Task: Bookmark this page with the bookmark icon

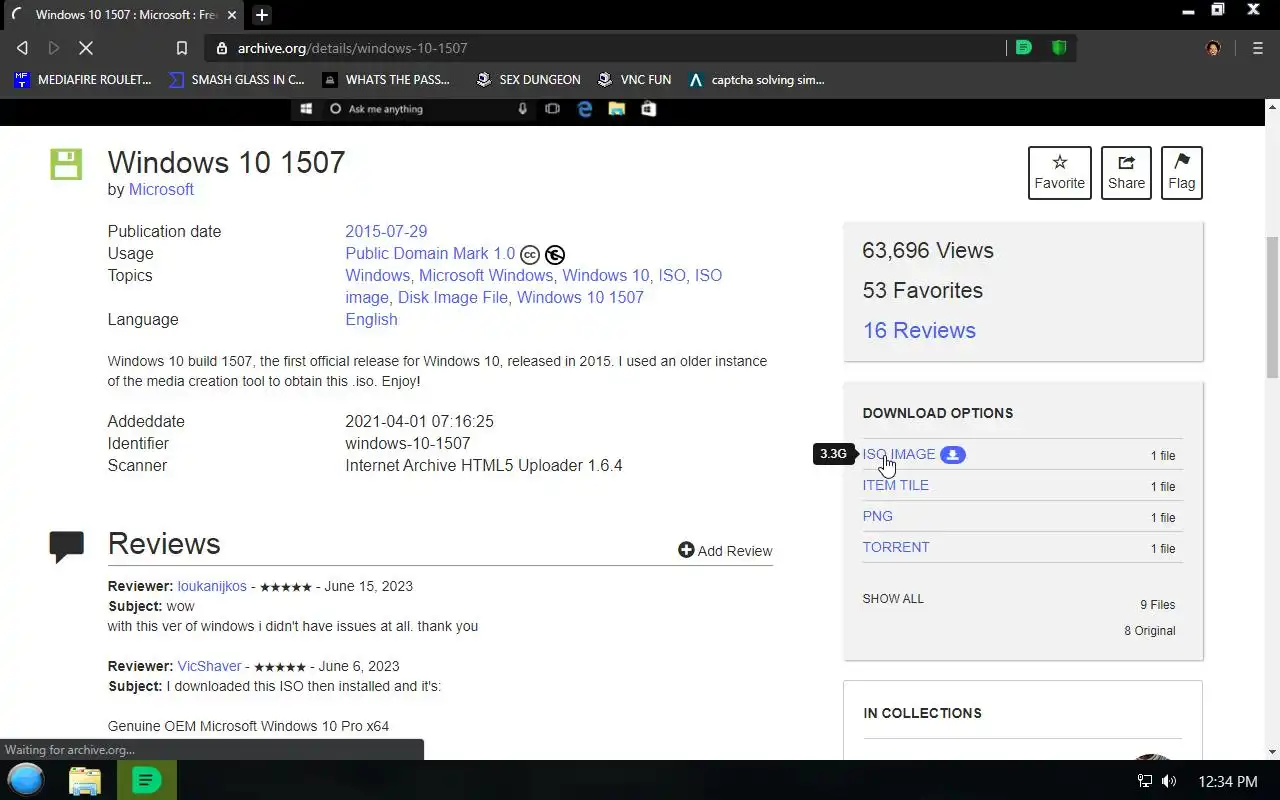Action: 181,48
